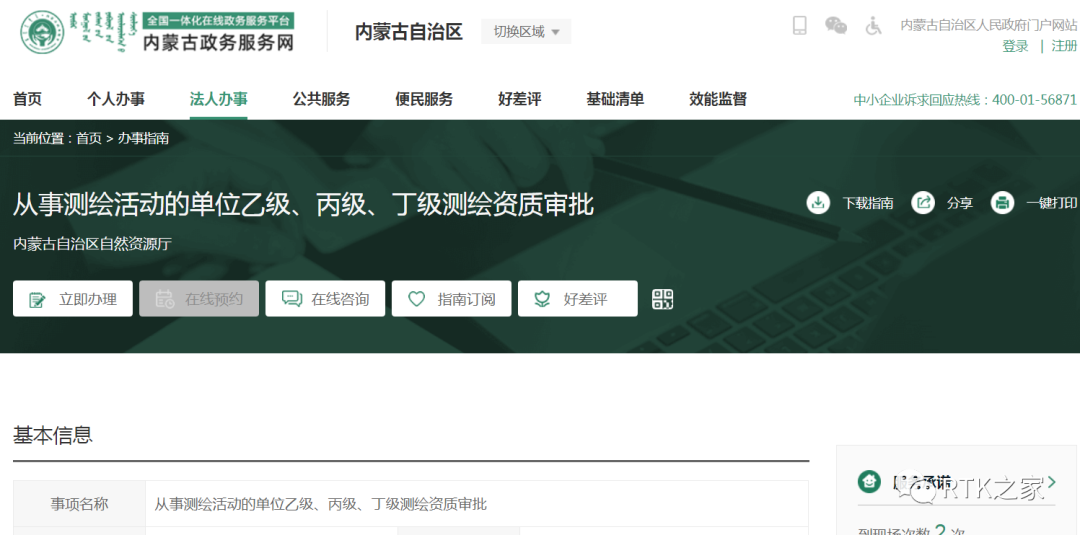The width and height of the screenshot is (1080, 535).
Task: Click the 登录 login link
Action: click(1015, 46)
